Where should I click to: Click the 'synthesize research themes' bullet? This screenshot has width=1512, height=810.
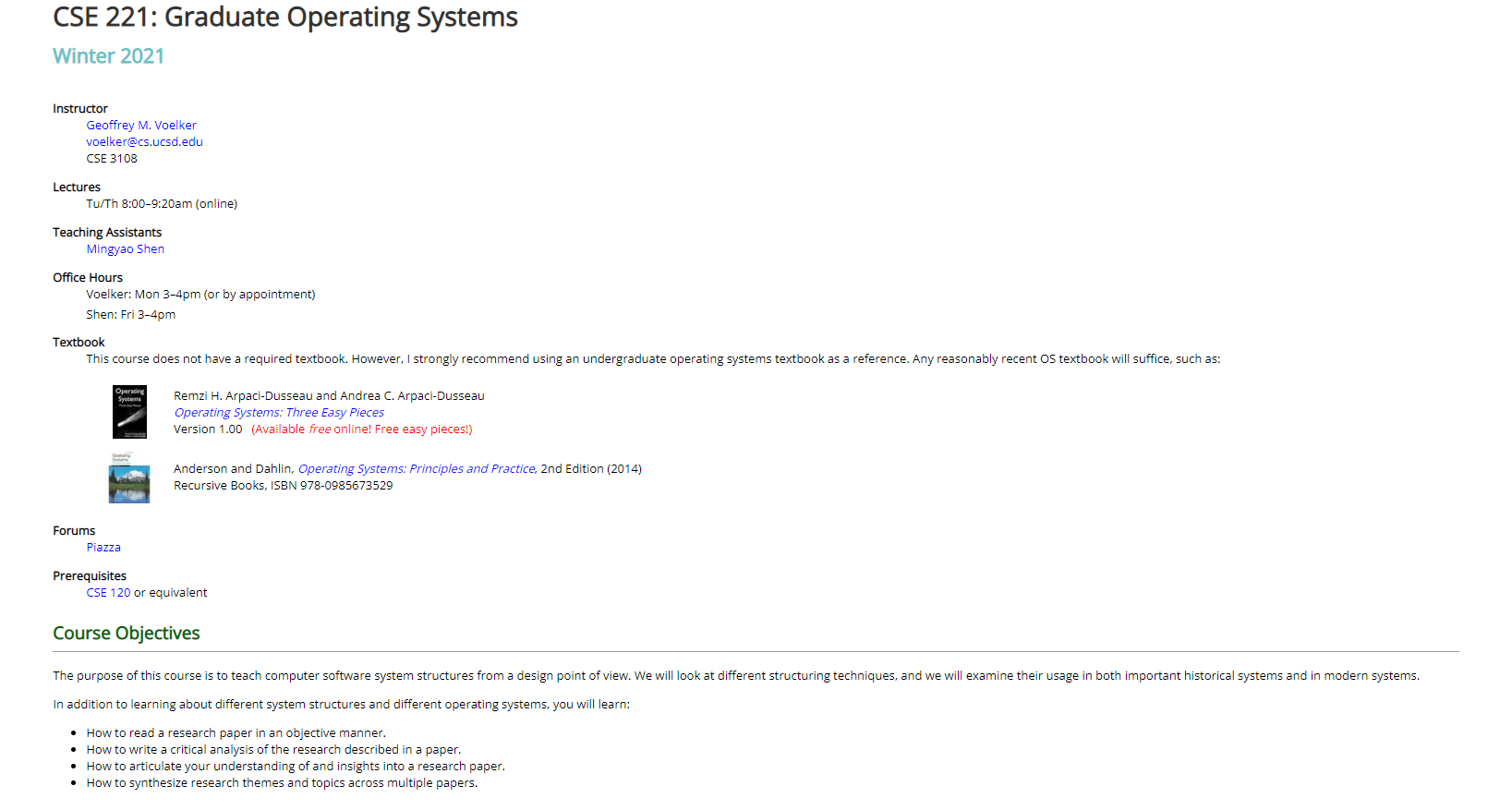pos(282,782)
